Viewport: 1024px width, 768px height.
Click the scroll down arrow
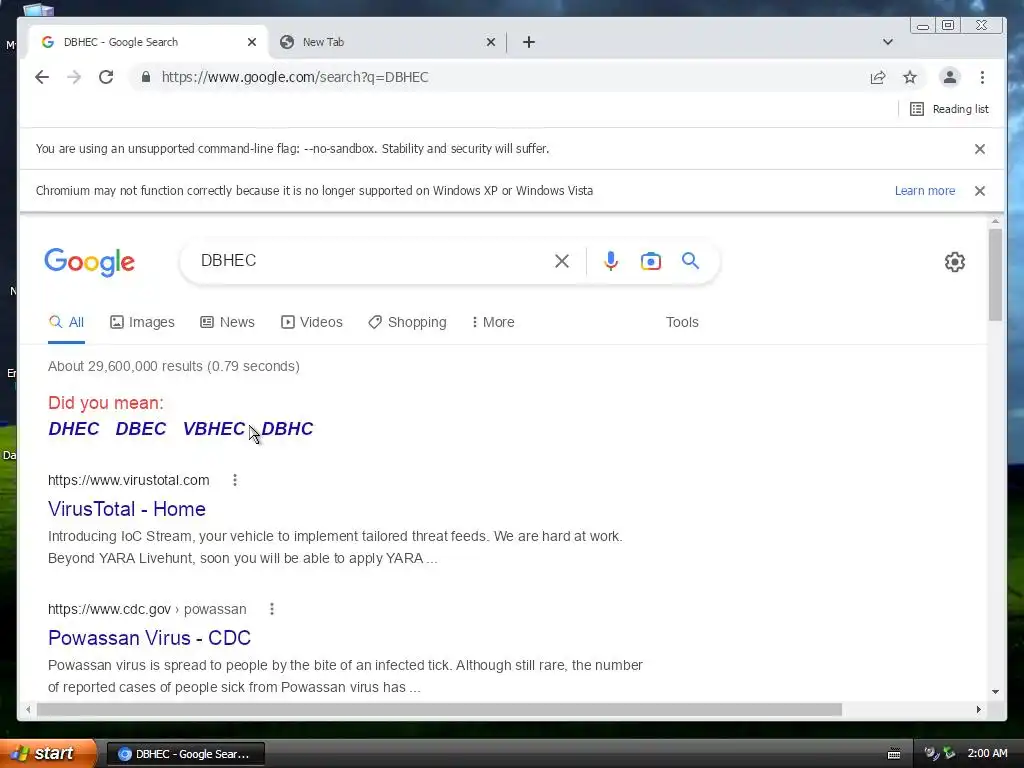pyautogui.click(x=995, y=691)
